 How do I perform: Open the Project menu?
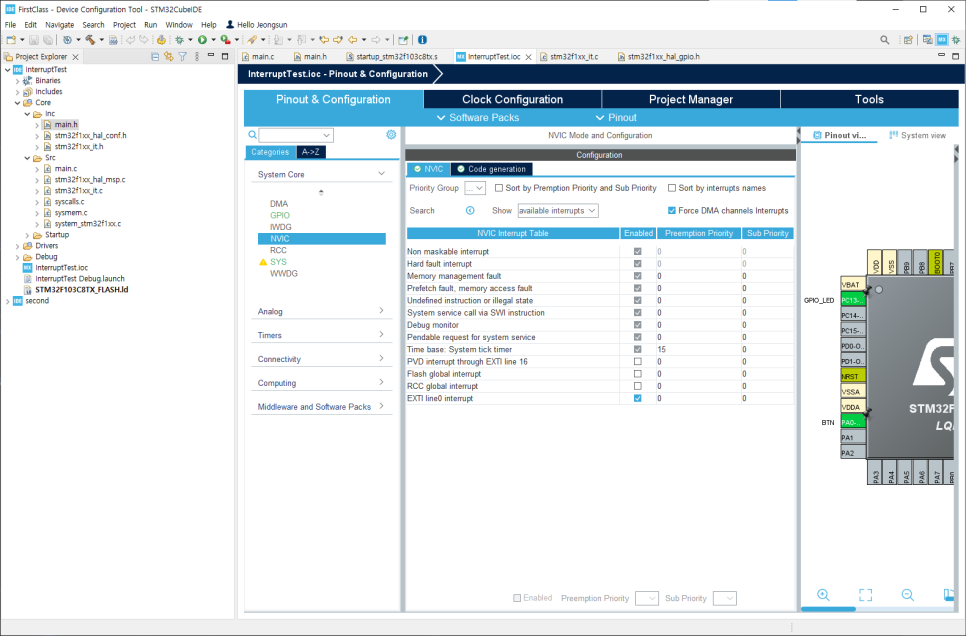pos(124,25)
